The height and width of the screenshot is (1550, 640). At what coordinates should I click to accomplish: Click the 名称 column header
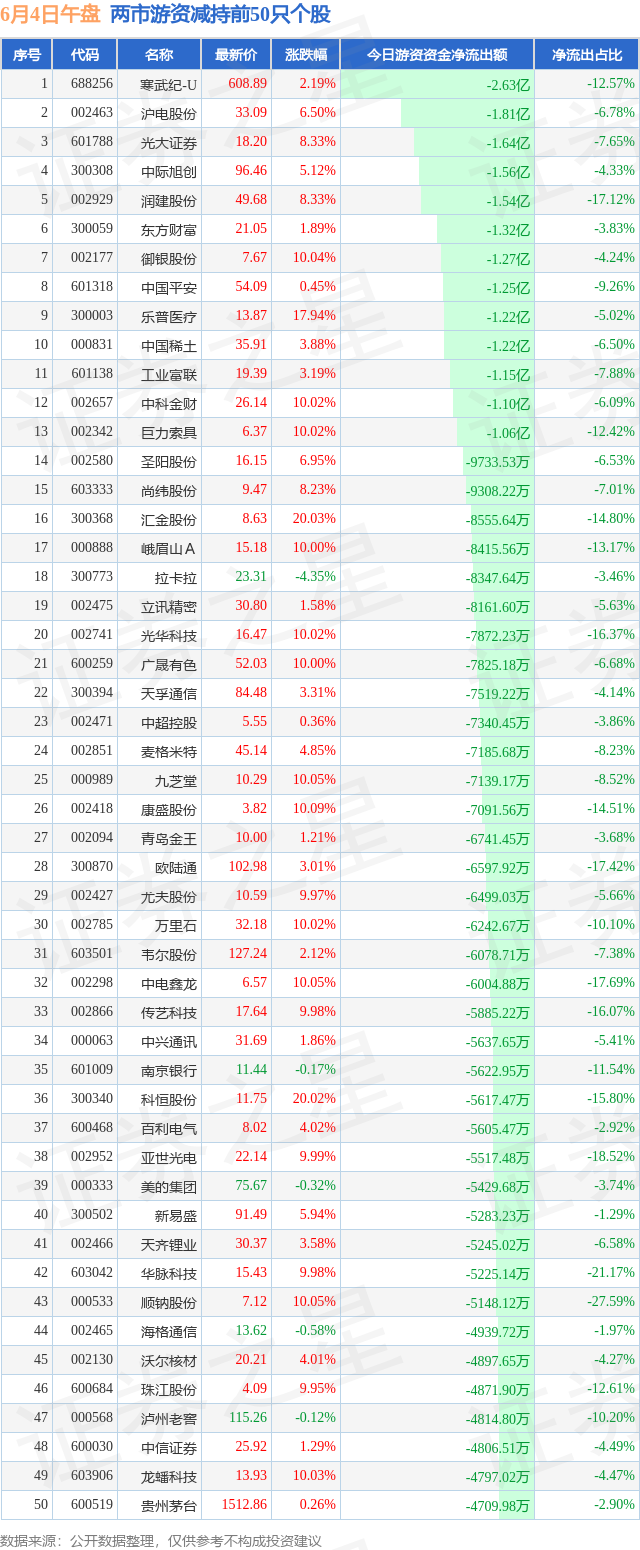(159, 55)
